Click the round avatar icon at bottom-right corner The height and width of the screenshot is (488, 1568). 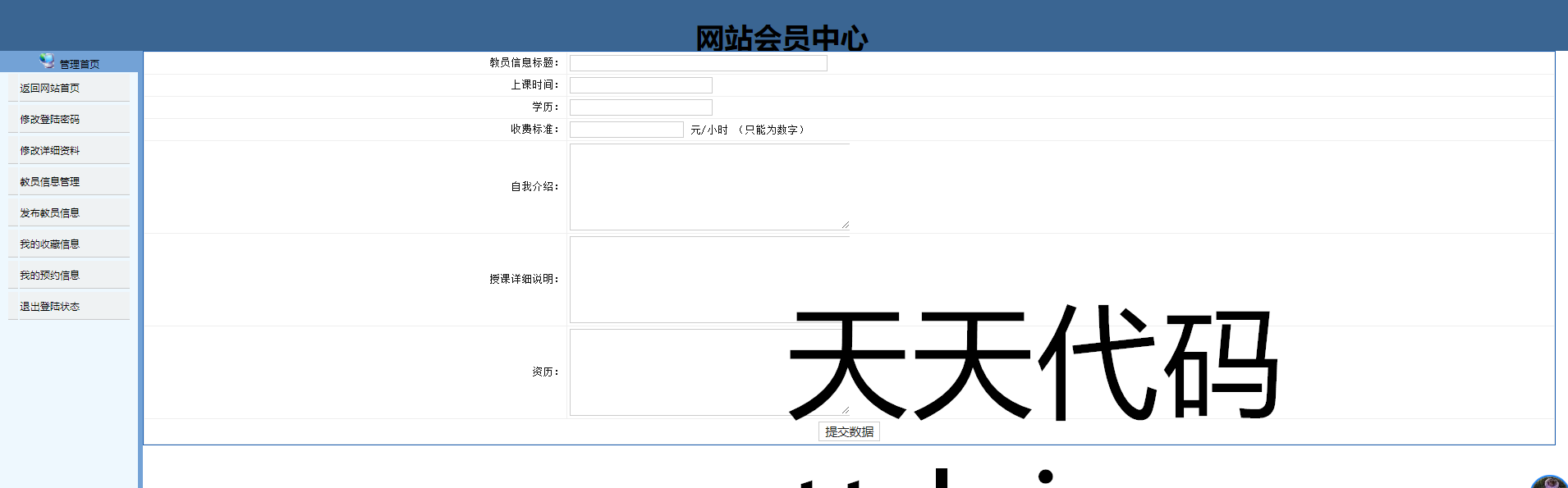[1549, 482]
